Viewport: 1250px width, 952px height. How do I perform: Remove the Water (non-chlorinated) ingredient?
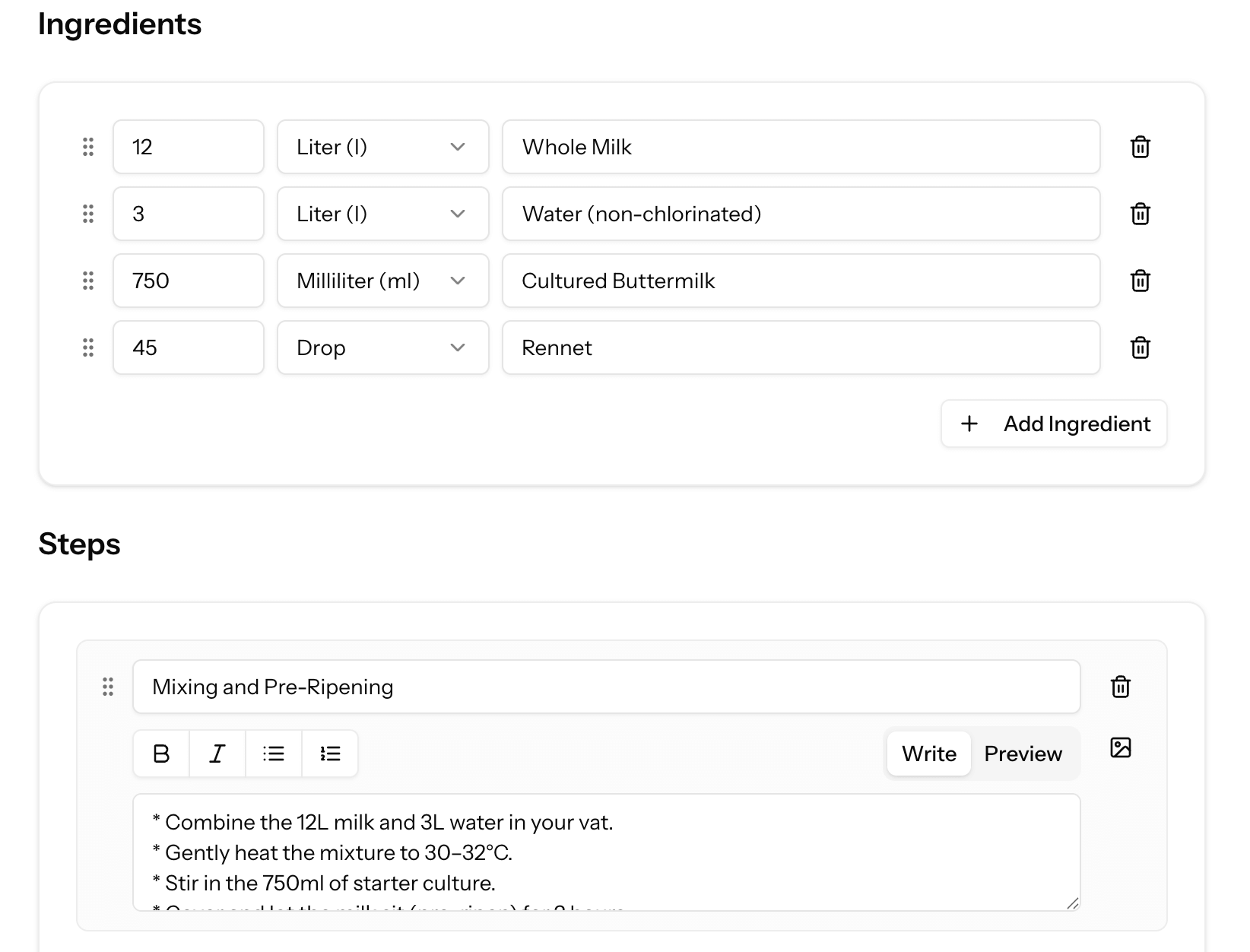[1141, 214]
